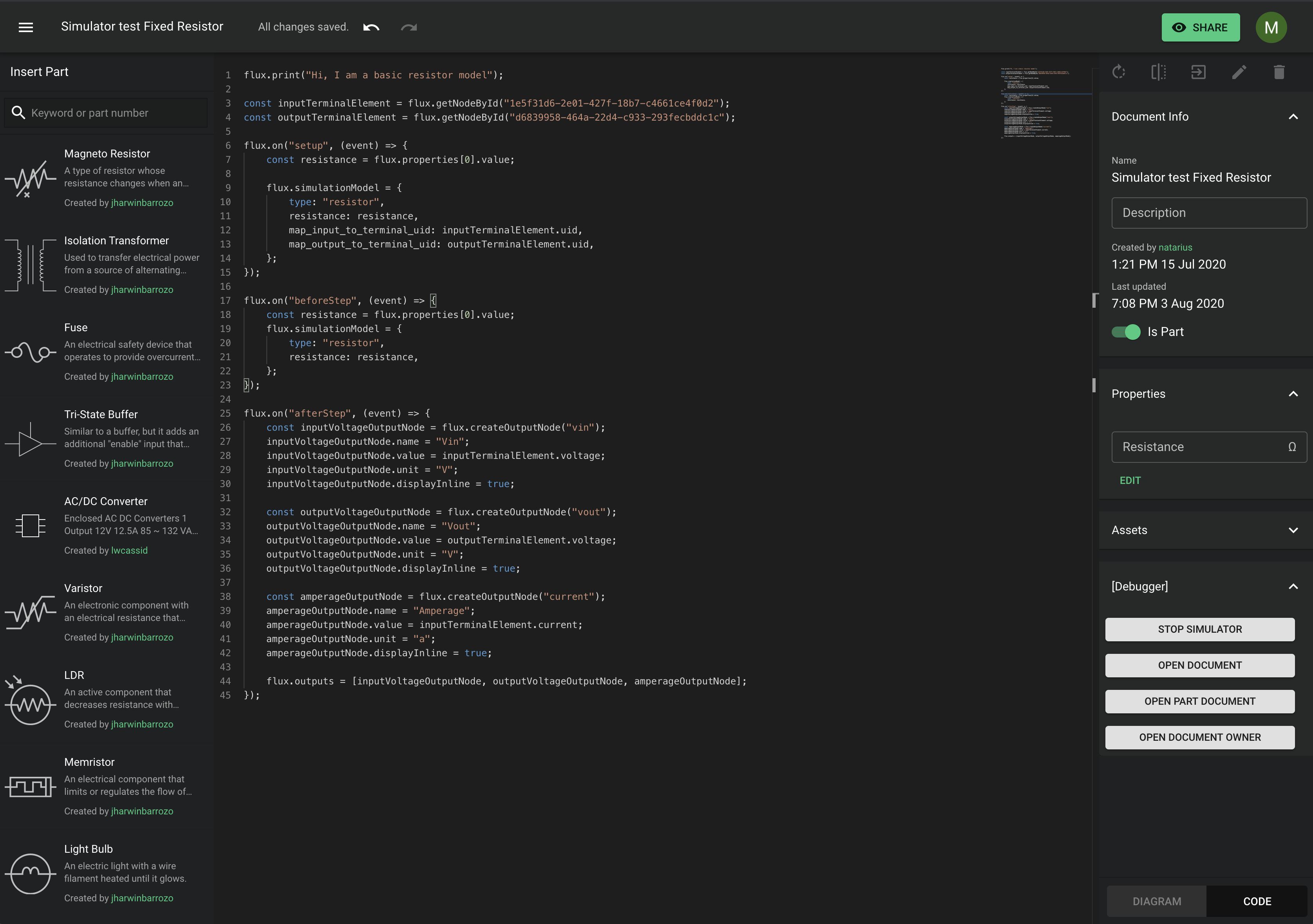Collapse the Document Info section
Screen dimensions: 1313x924
1293,117
